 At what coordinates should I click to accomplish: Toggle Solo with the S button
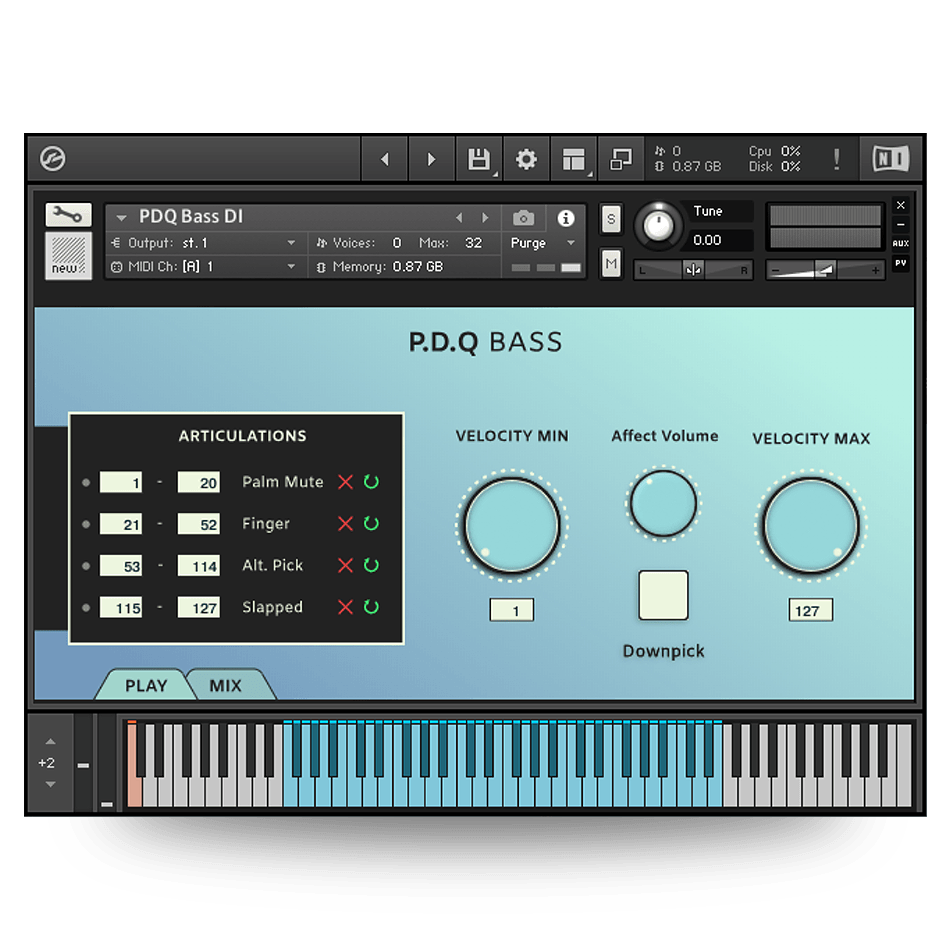[x=611, y=219]
